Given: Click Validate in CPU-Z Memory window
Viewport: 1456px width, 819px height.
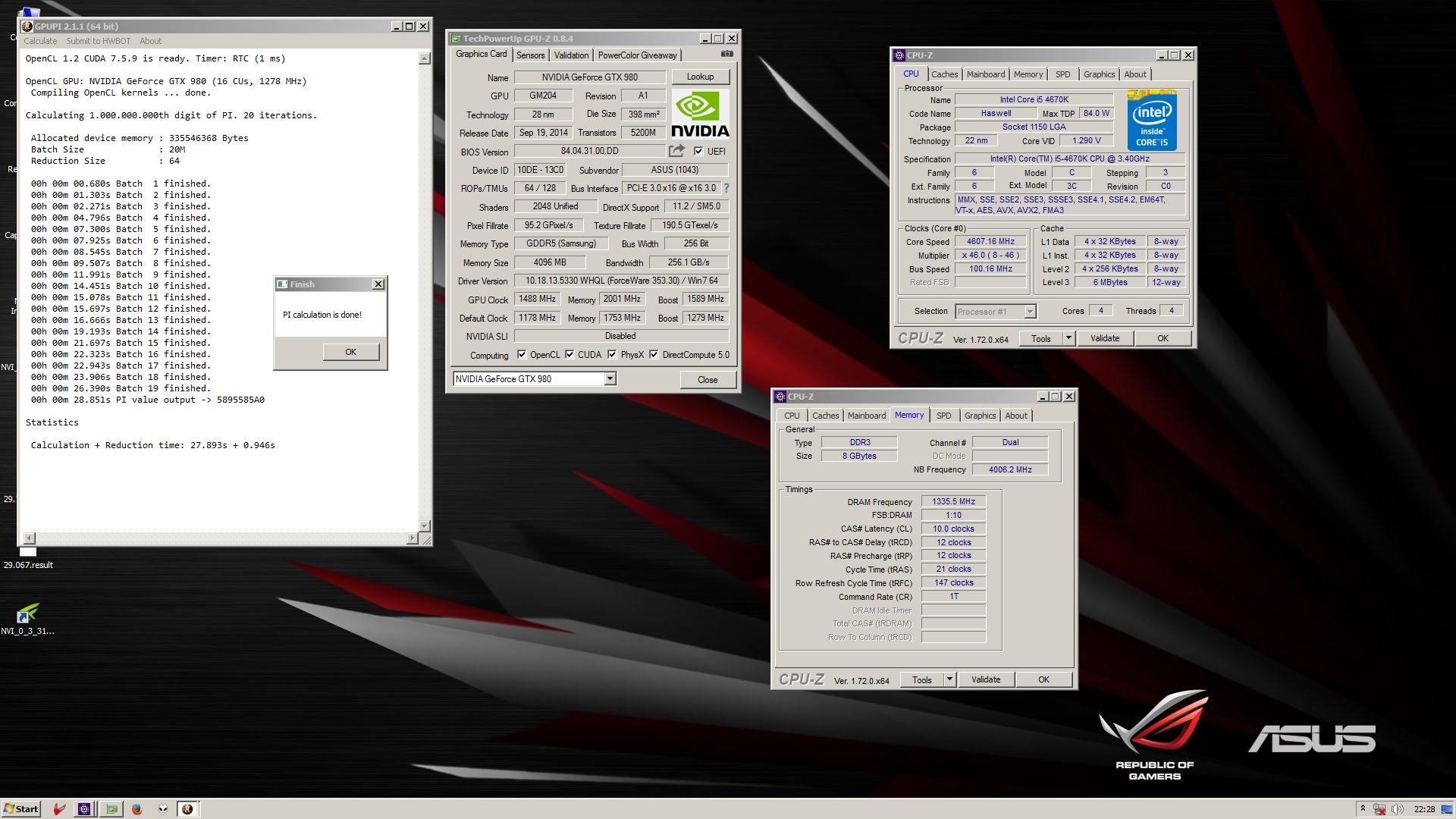Looking at the screenshot, I should [x=985, y=679].
